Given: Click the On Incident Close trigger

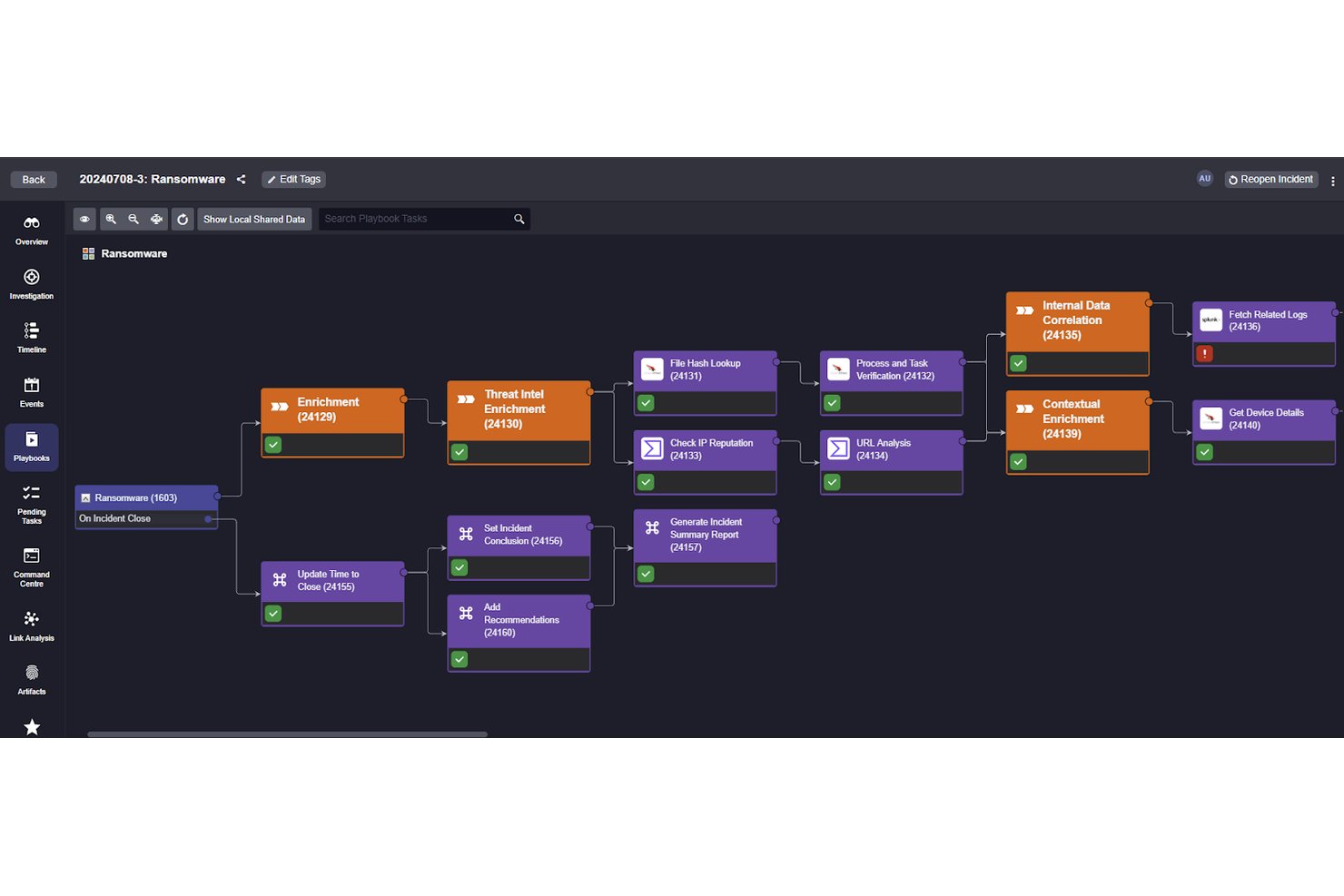Looking at the screenshot, I should click(x=145, y=519).
